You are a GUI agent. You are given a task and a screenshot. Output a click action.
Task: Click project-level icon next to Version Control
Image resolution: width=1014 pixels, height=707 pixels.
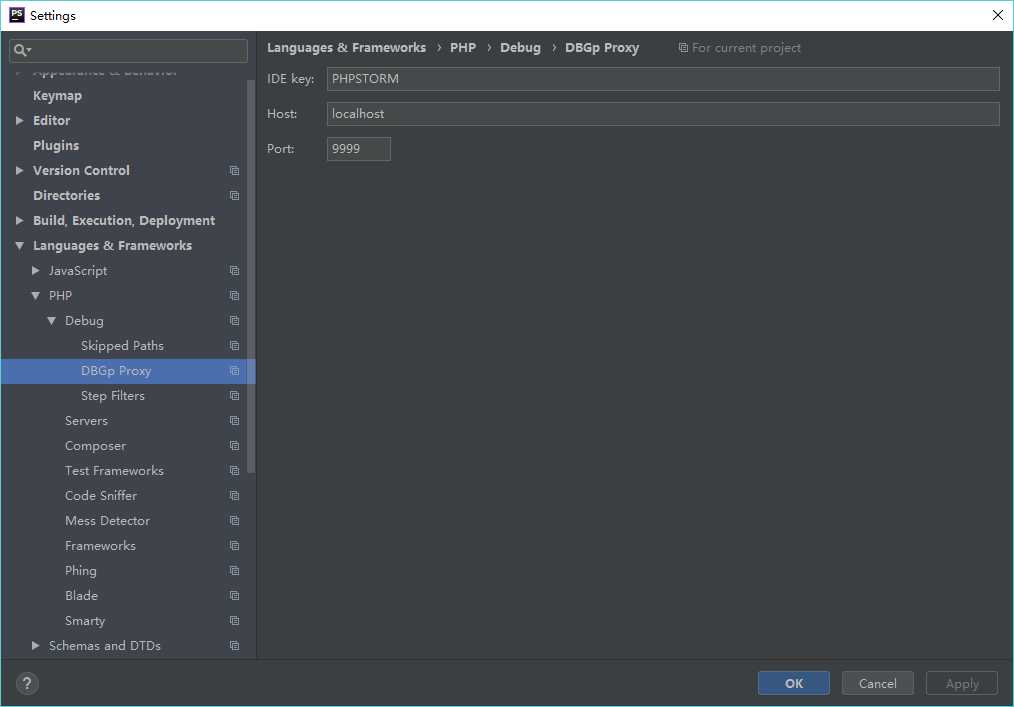coord(234,171)
